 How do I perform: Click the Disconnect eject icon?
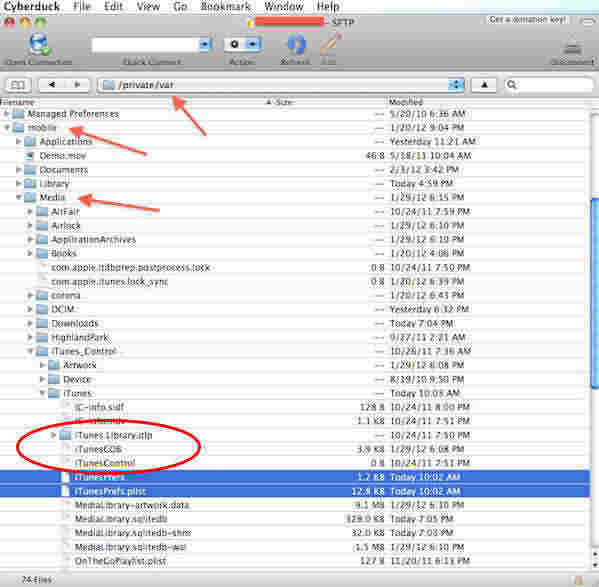click(572, 47)
